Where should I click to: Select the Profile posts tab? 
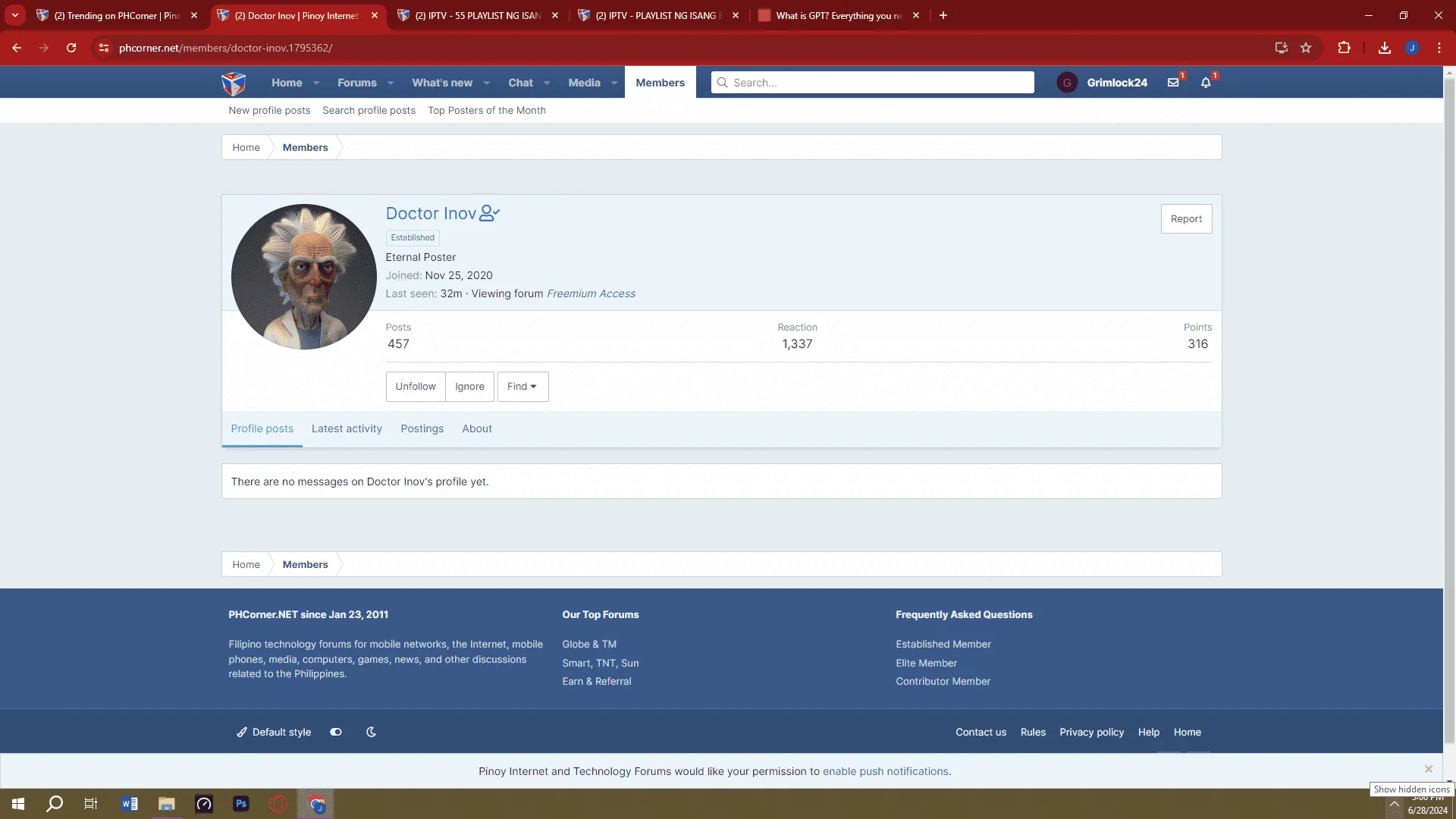[x=262, y=428]
